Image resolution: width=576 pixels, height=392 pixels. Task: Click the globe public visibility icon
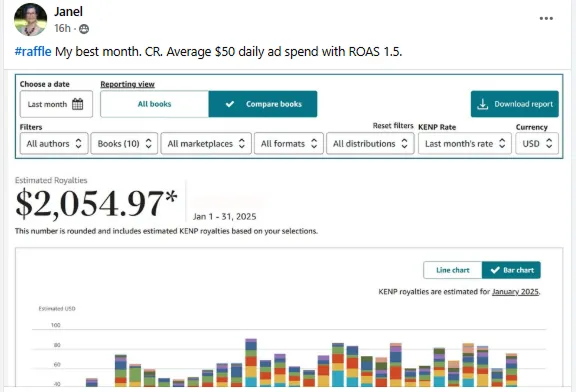[x=84, y=29]
